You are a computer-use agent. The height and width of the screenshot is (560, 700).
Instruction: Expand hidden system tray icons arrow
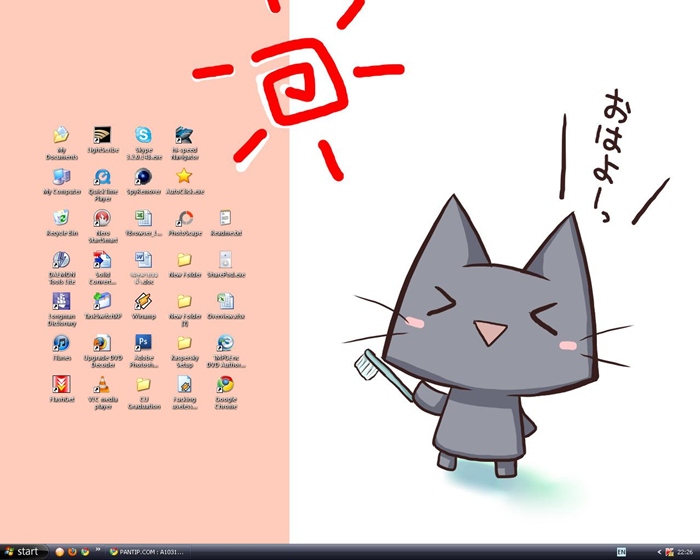[659, 552]
